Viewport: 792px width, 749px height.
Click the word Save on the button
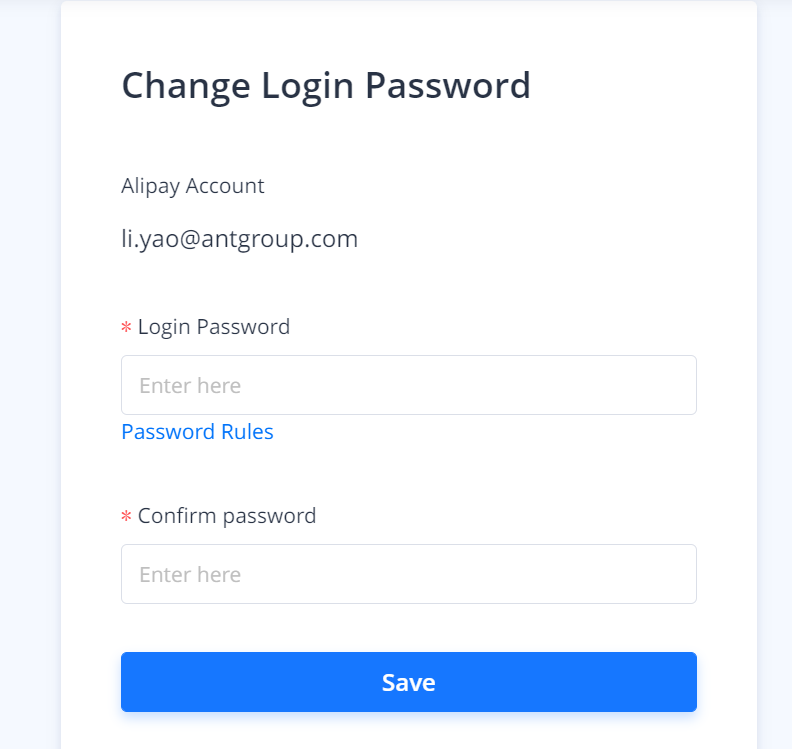(408, 683)
